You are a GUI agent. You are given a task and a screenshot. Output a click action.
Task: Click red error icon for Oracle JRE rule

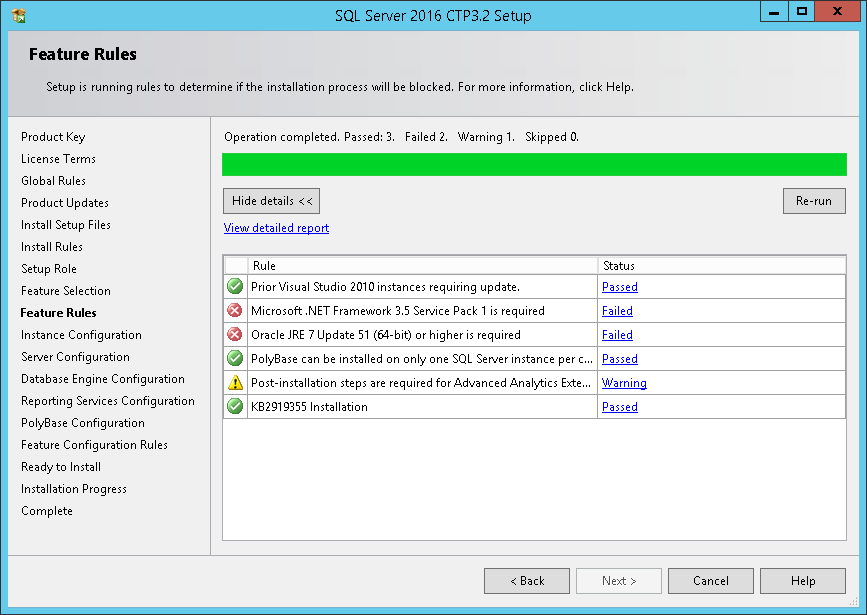(x=235, y=335)
